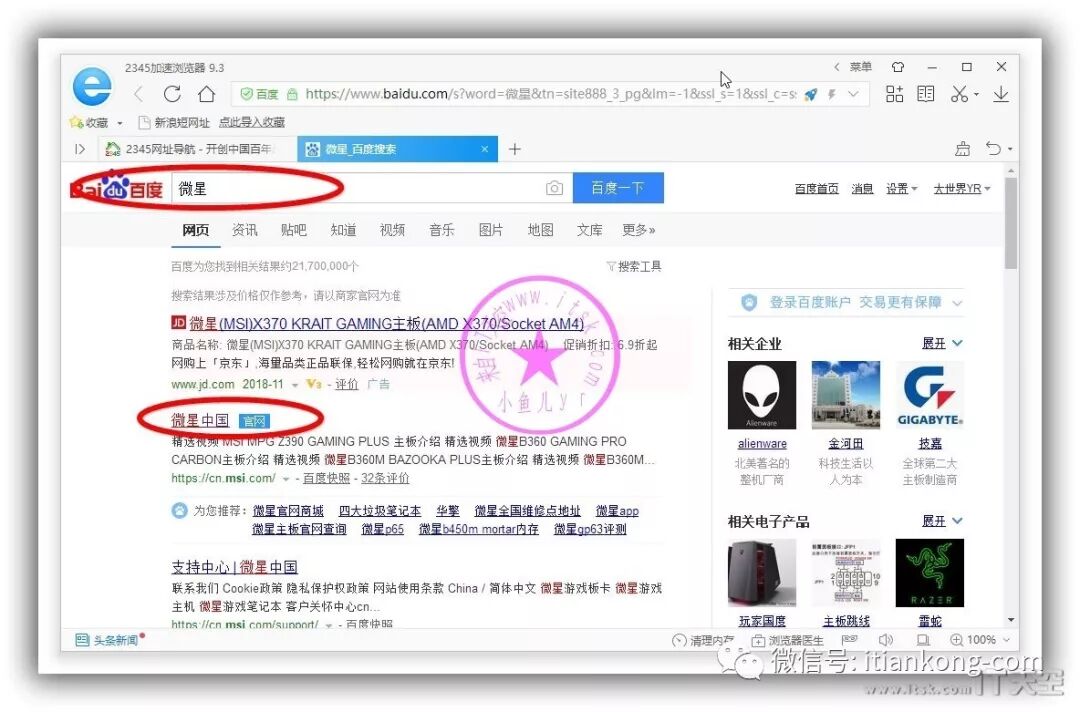Expand the 收藏 dropdown arrow
This screenshot has width=1080, height=712.
click(x=120, y=123)
